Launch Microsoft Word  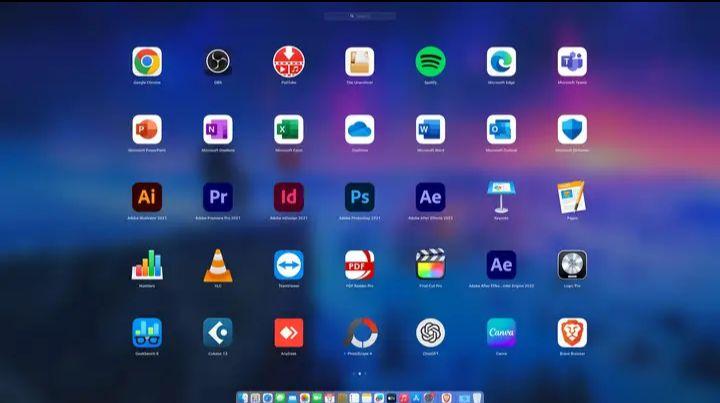[x=430, y=129]
